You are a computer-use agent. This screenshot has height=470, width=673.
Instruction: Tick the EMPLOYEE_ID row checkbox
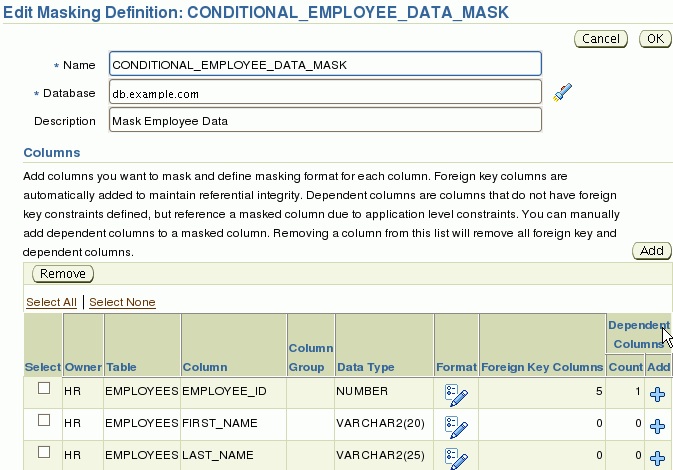click(x=44, y=388)
